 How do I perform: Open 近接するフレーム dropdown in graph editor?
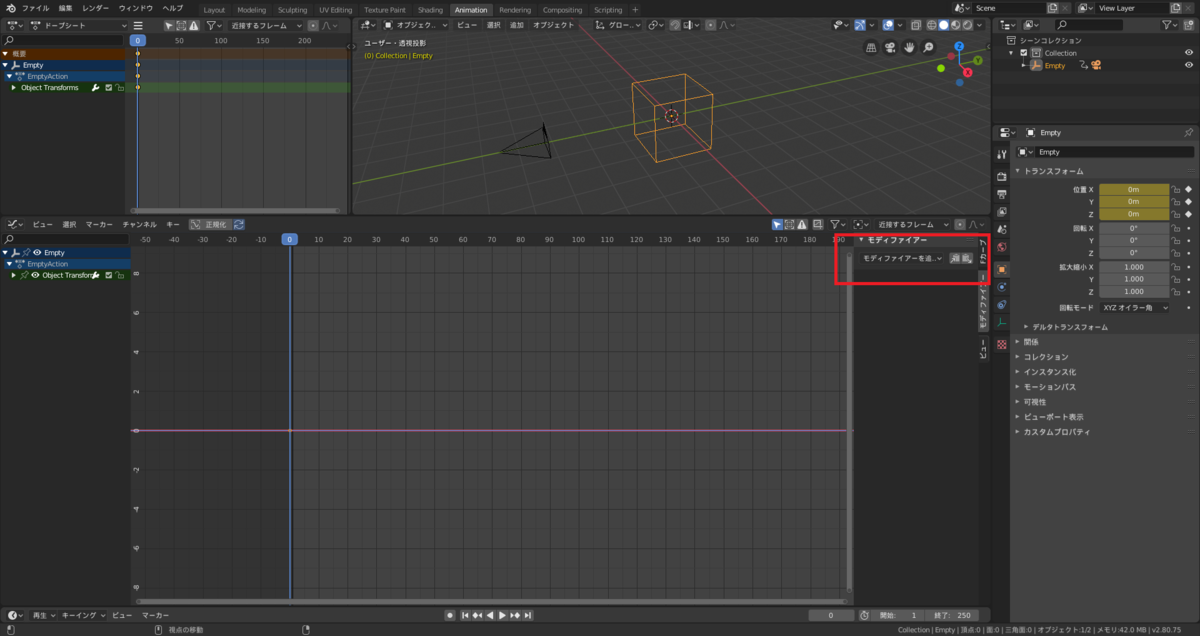coord(912,224)
